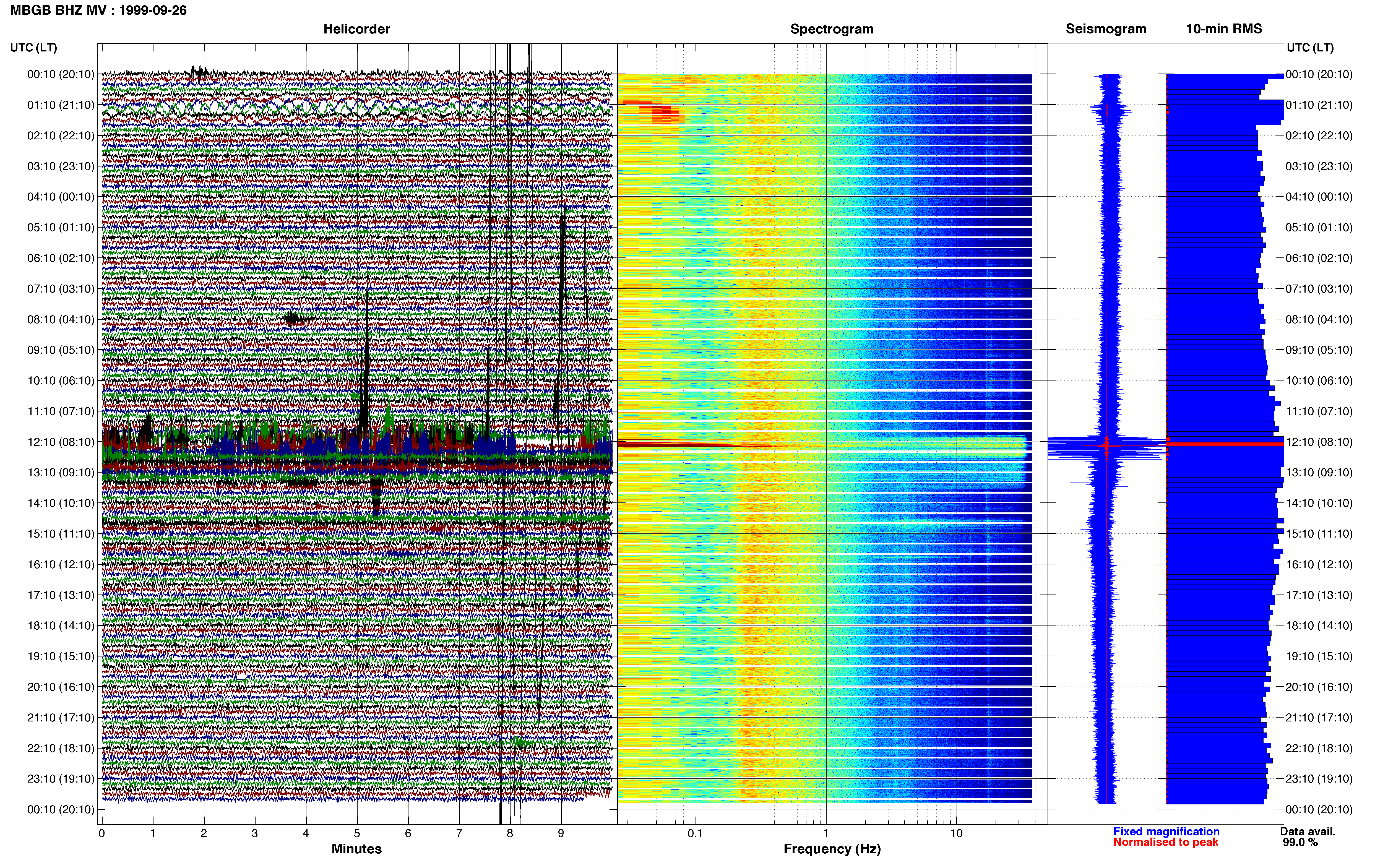Click the '10' frequency tick label
Image resolution: width=1388 pixels, height=868 pixels.
[956, 833]
